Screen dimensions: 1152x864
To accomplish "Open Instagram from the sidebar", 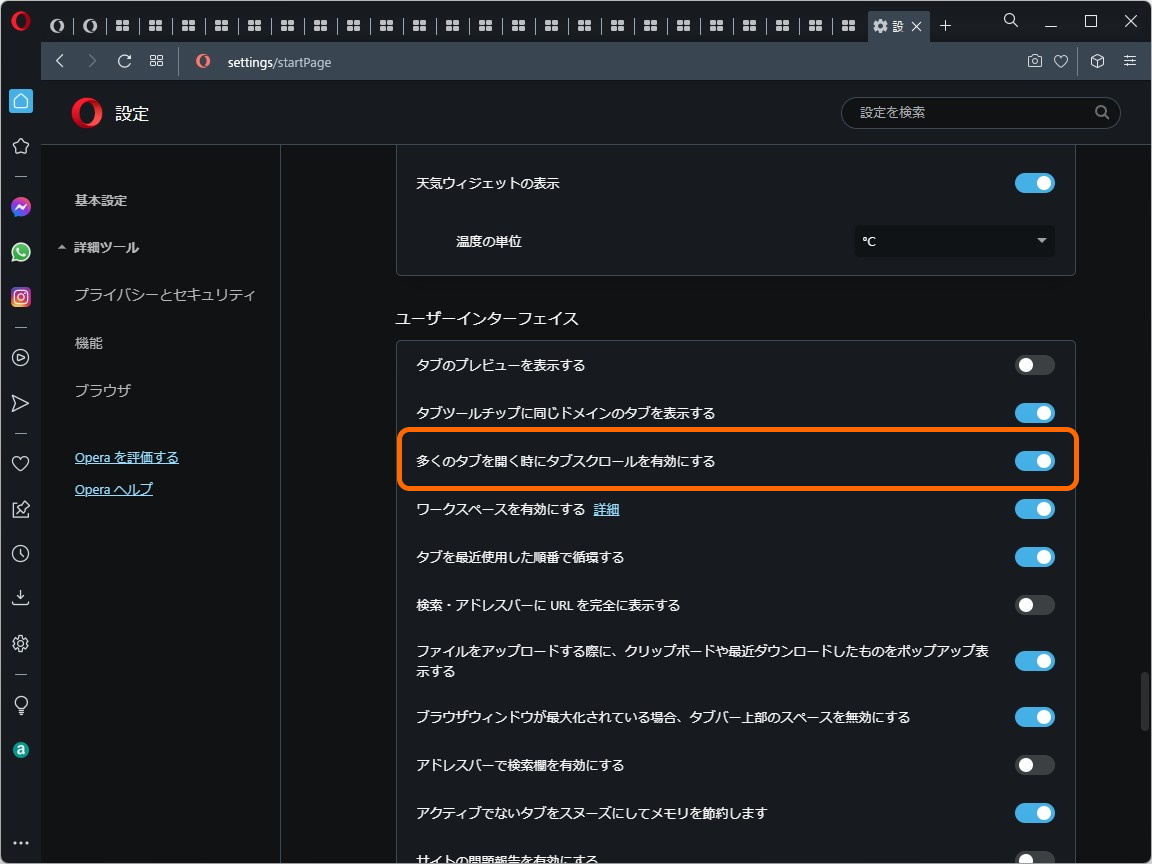I will (20, 297).
